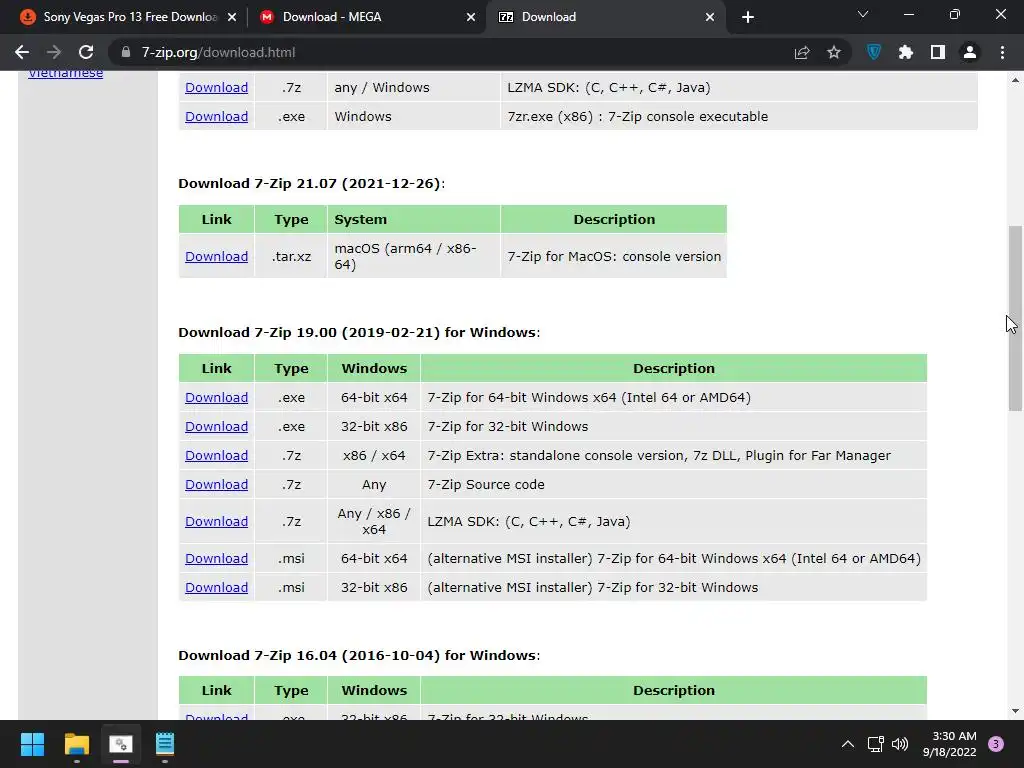Open the volume speaker tray icon
Screen dimensions: 1024x768
coord(900,744)
